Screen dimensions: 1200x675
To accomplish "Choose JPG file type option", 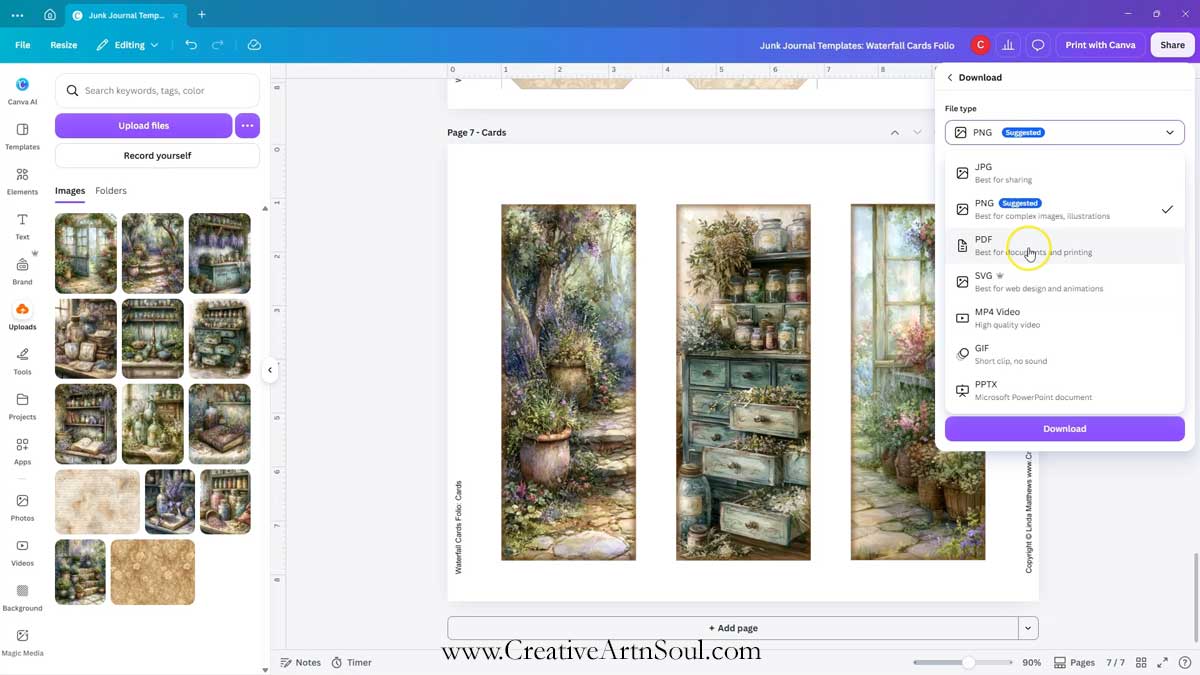I will point(1064,173).
